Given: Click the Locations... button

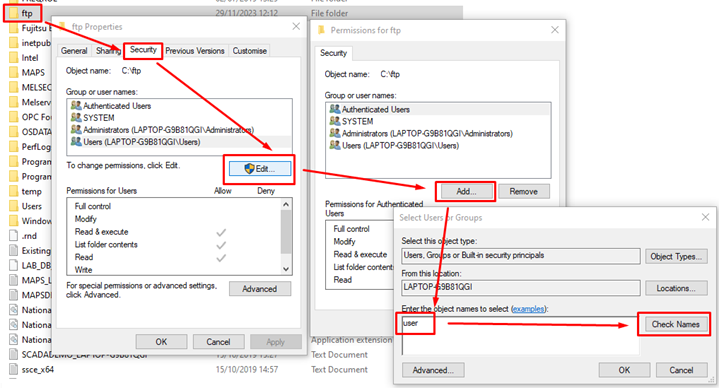Looking at the screenshot, I should [x=676, y=288].
